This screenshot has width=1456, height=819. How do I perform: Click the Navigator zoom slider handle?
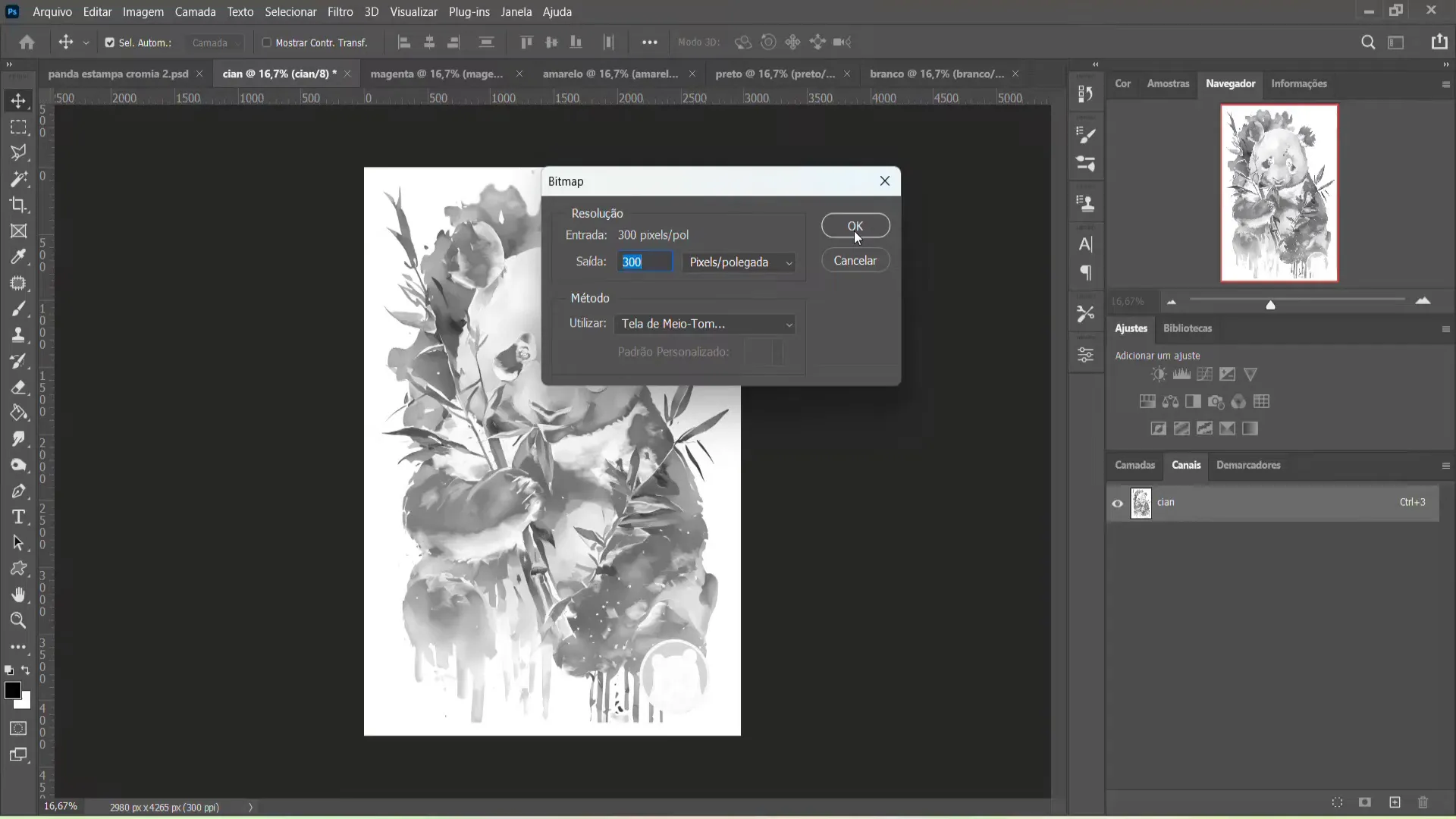[x=1270, y=305]
